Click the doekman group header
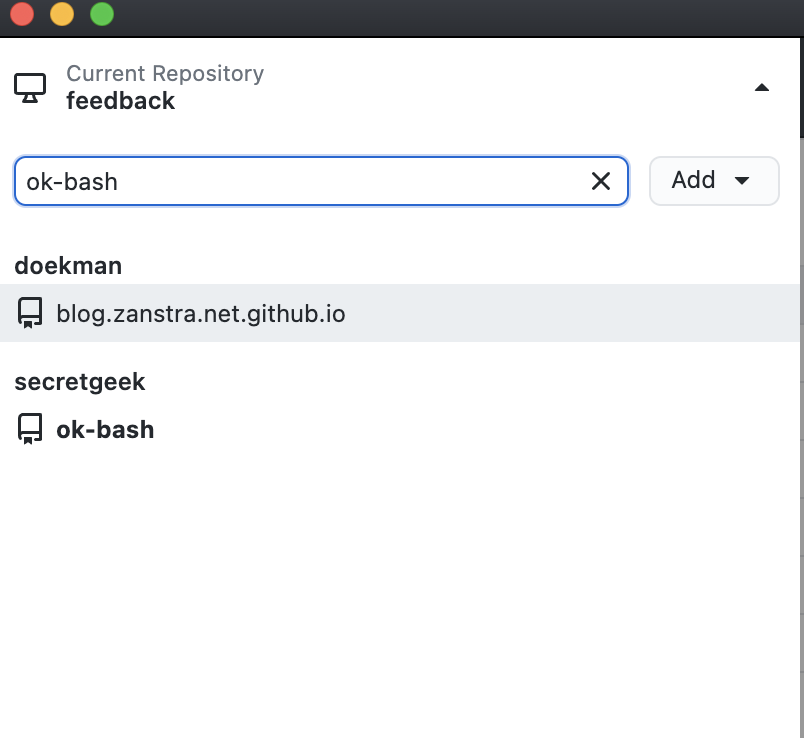The height and width of the screenshot is (738, 804). pyautogui.click(x=68, y=266)
